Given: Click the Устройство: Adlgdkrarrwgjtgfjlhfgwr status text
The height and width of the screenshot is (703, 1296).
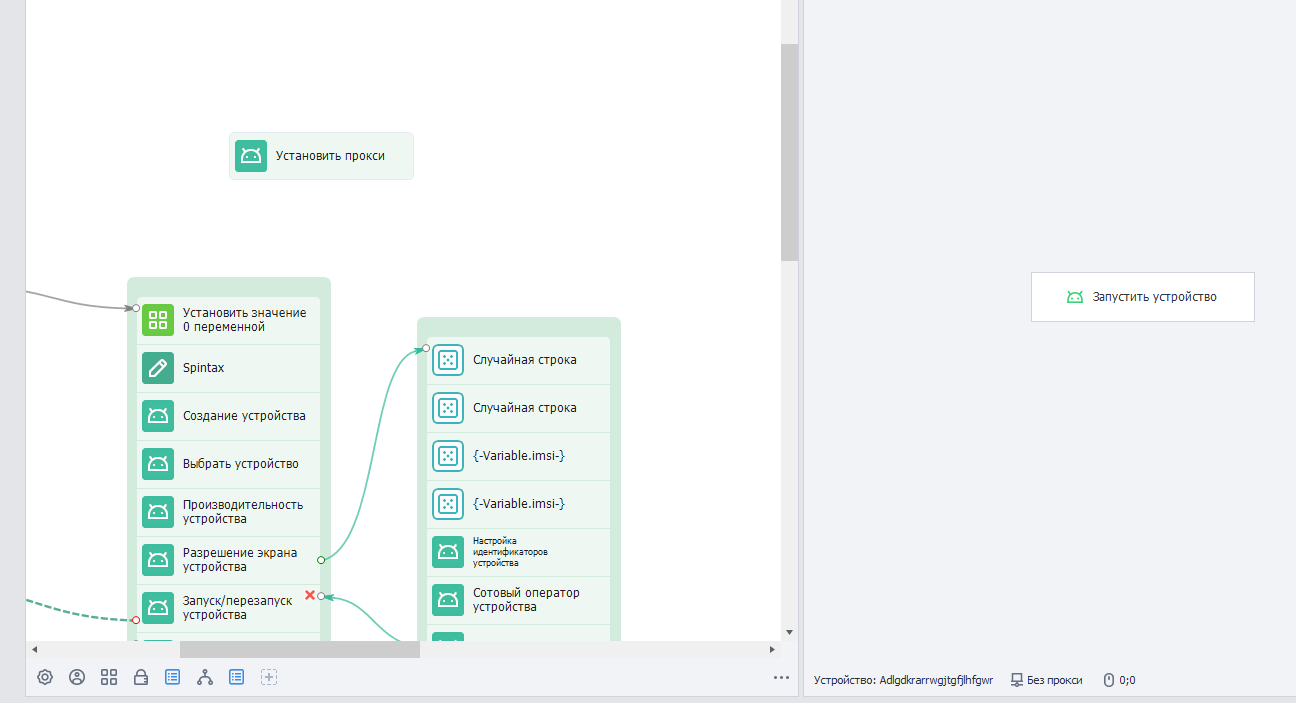Looking at the screenshot, I should (x=903, y=680).
